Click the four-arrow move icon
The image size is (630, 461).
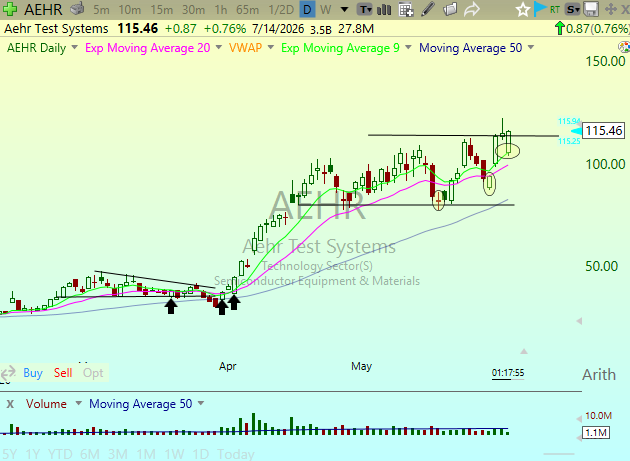[610, 9]
